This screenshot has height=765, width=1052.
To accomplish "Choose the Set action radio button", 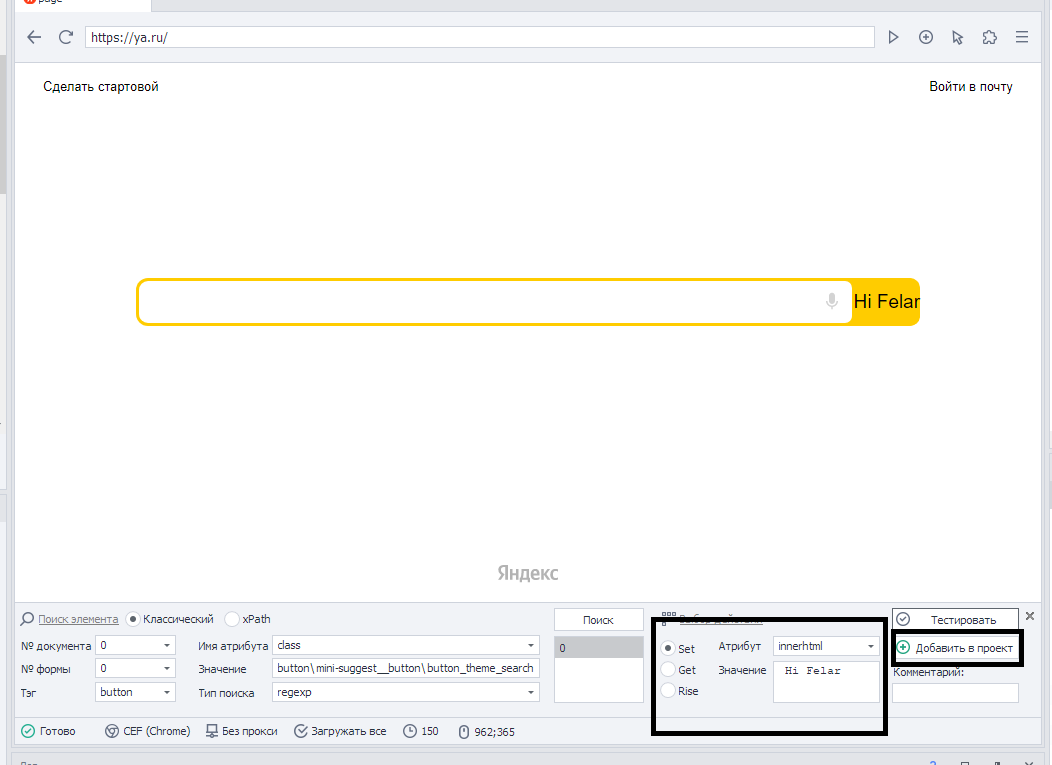I will (x=668, y=648).
